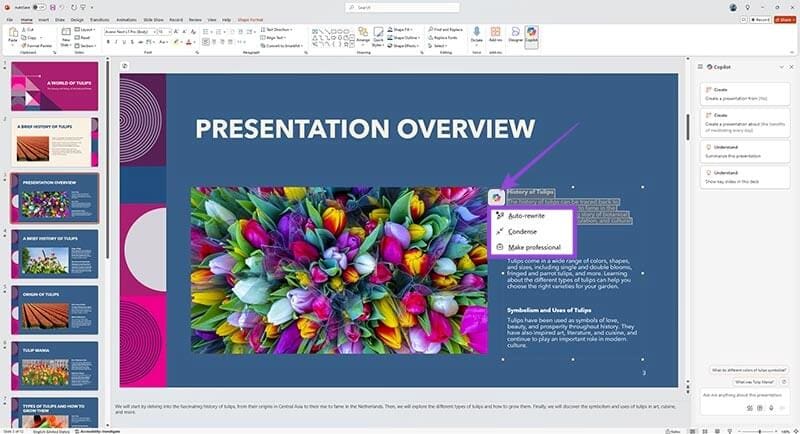This screenshot has height=434, width=800.
Task: Activate the Format Painter
Action: coord(36,46)
